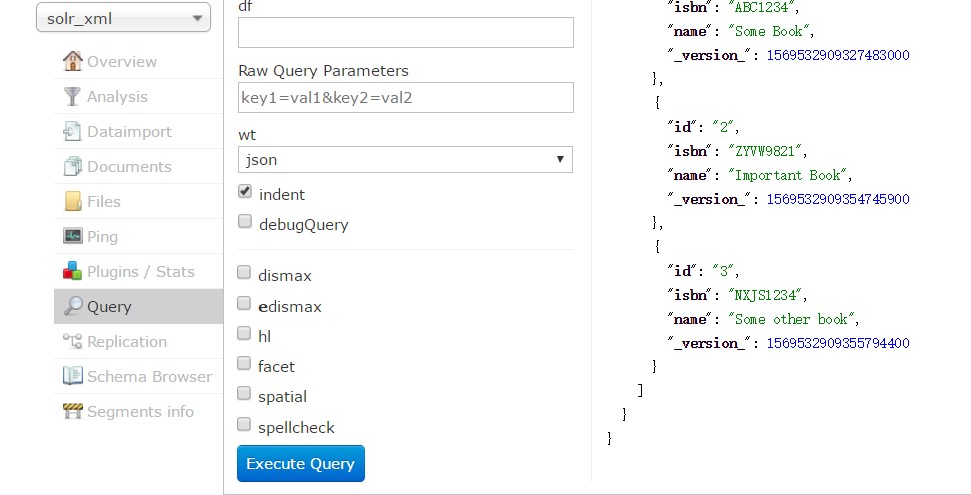
Task: Select the Query menu entry
Action: [x=138, y=306]
